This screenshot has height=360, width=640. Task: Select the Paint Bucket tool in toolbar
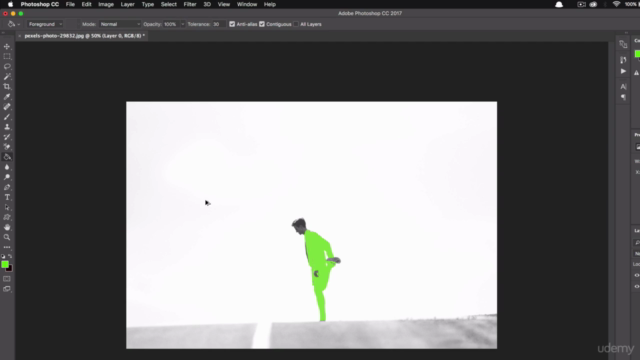(7, 157)
